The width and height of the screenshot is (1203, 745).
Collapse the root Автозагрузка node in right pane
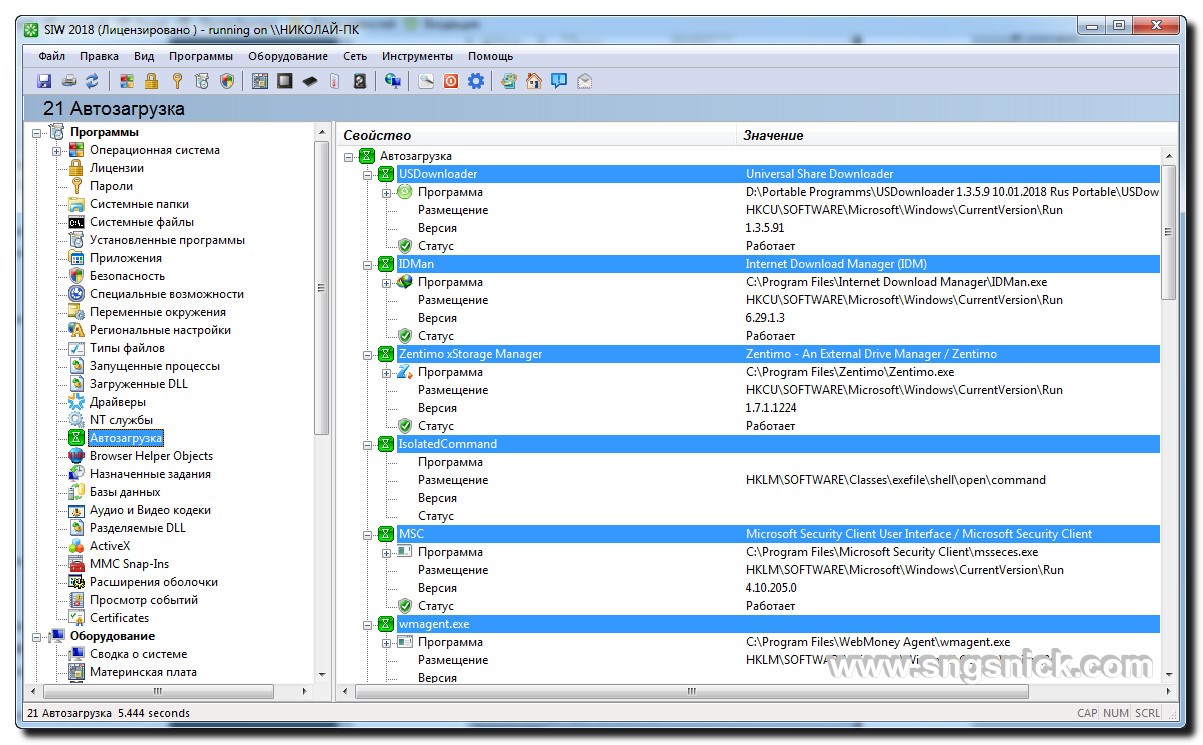[x=349, y=156]
